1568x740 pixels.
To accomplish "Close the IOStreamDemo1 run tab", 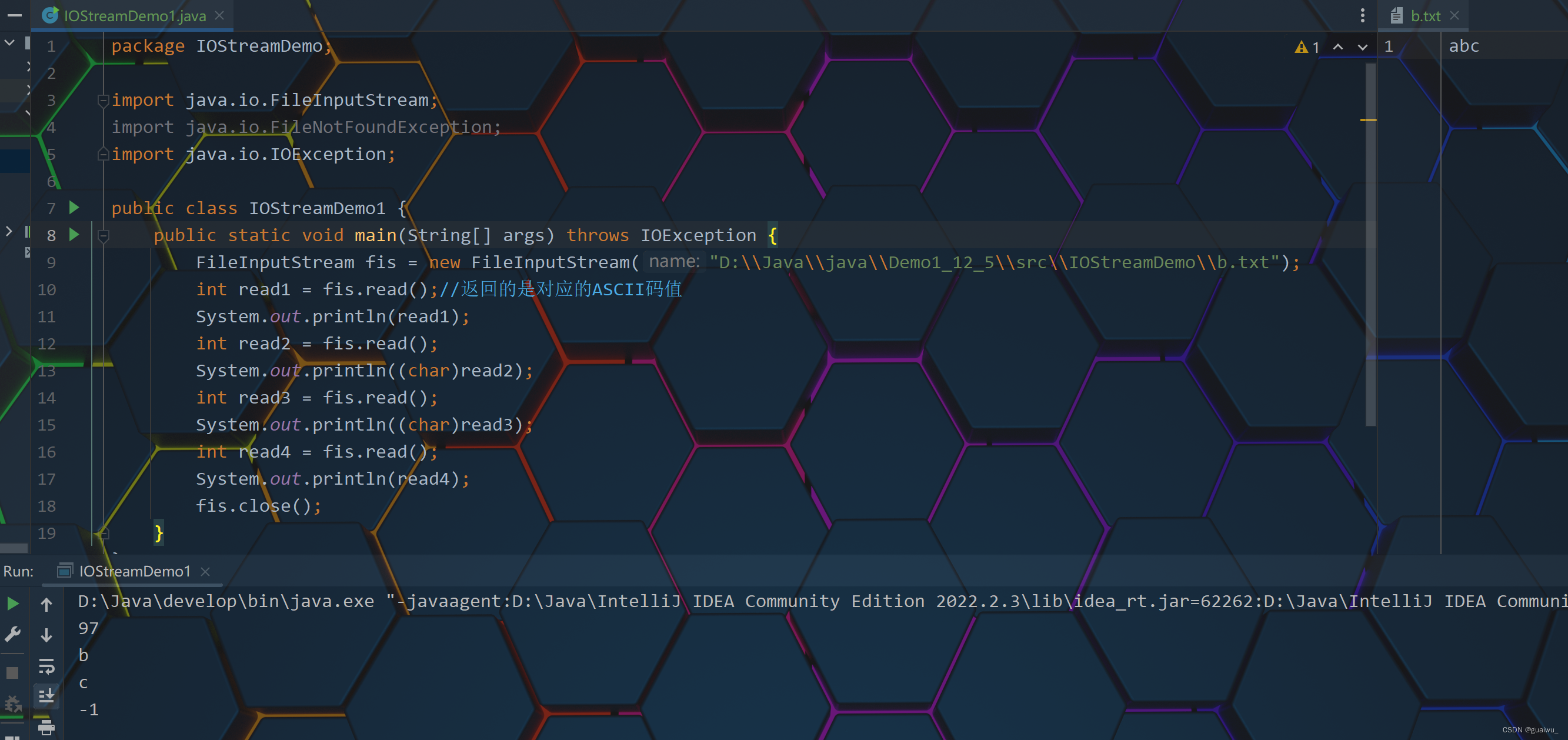I will (x=205, y=571).
